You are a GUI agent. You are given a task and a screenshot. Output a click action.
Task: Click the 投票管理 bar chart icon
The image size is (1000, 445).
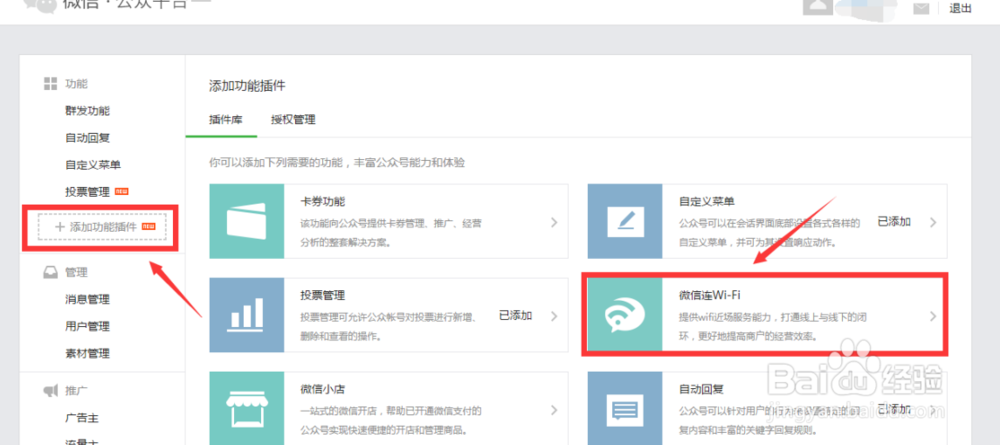tap(246, 316)
